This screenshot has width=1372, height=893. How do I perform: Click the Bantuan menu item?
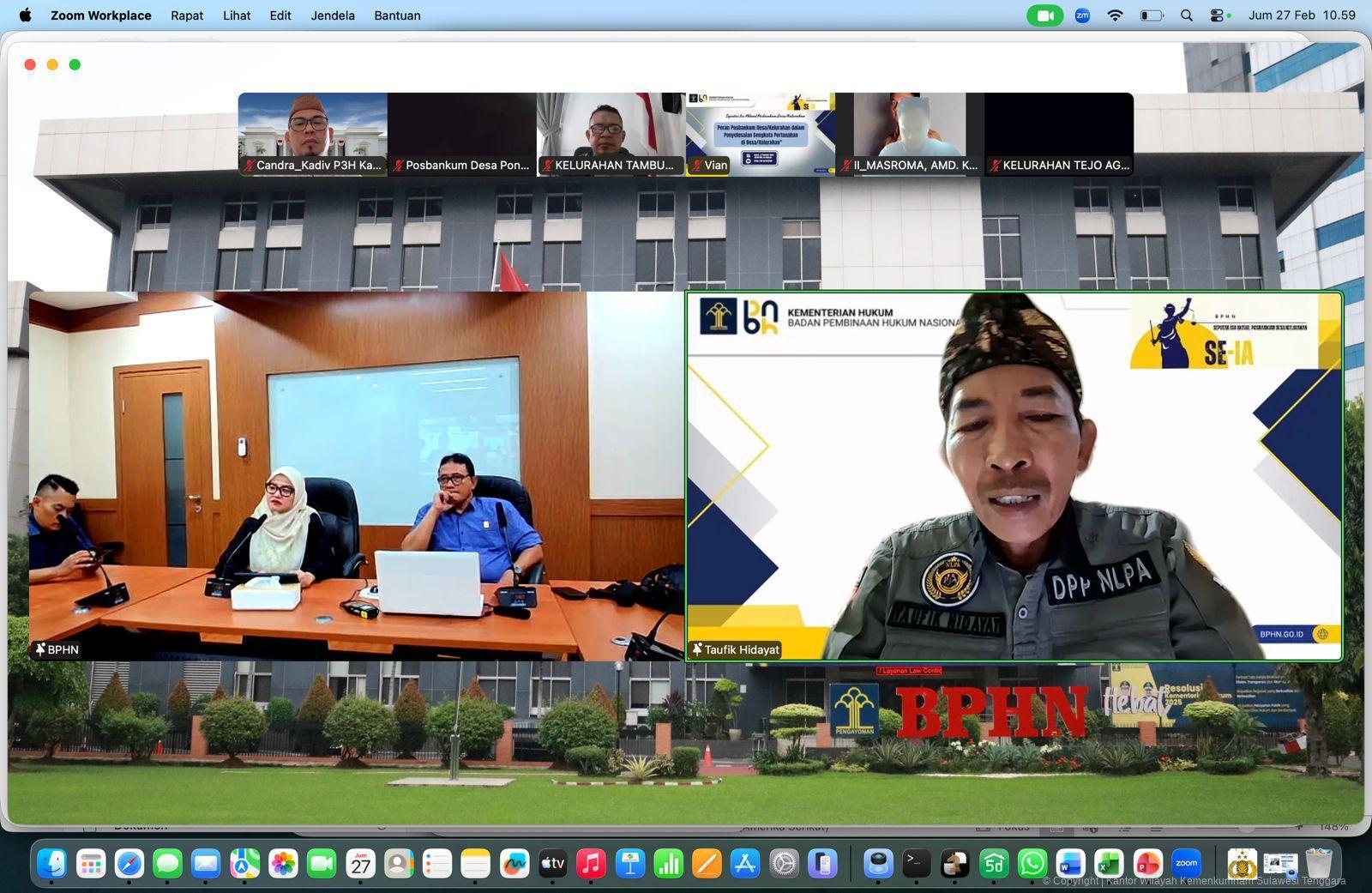tap(397, 15)
